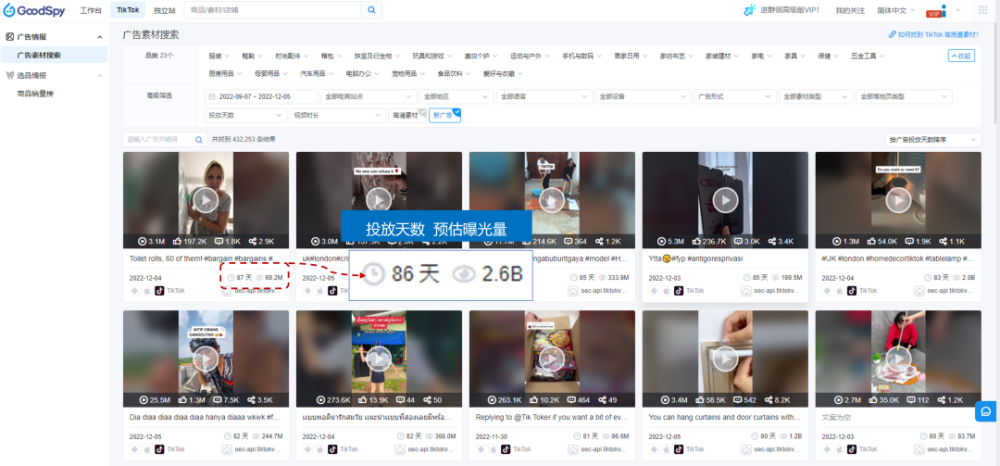
Task: Click the GoodSpy logo
Action: pyautogui.click(x=34, y=10)
